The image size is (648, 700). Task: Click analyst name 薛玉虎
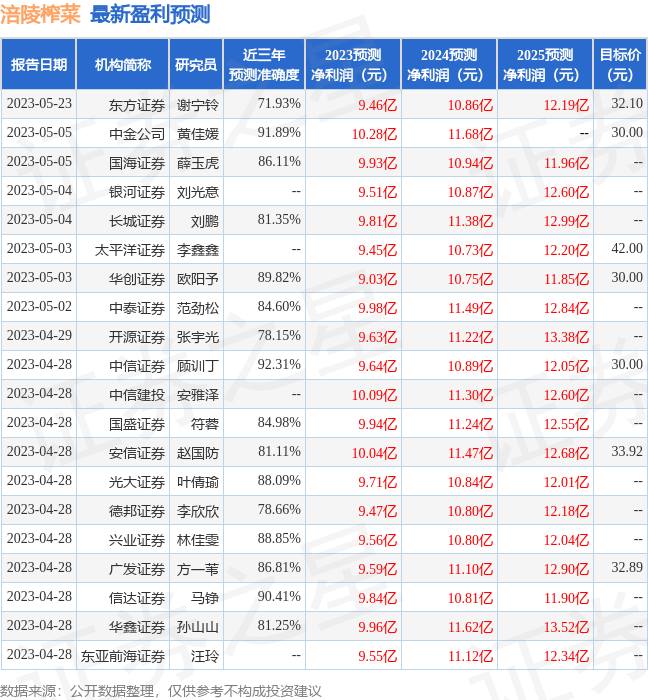click(x=198, y=163)
